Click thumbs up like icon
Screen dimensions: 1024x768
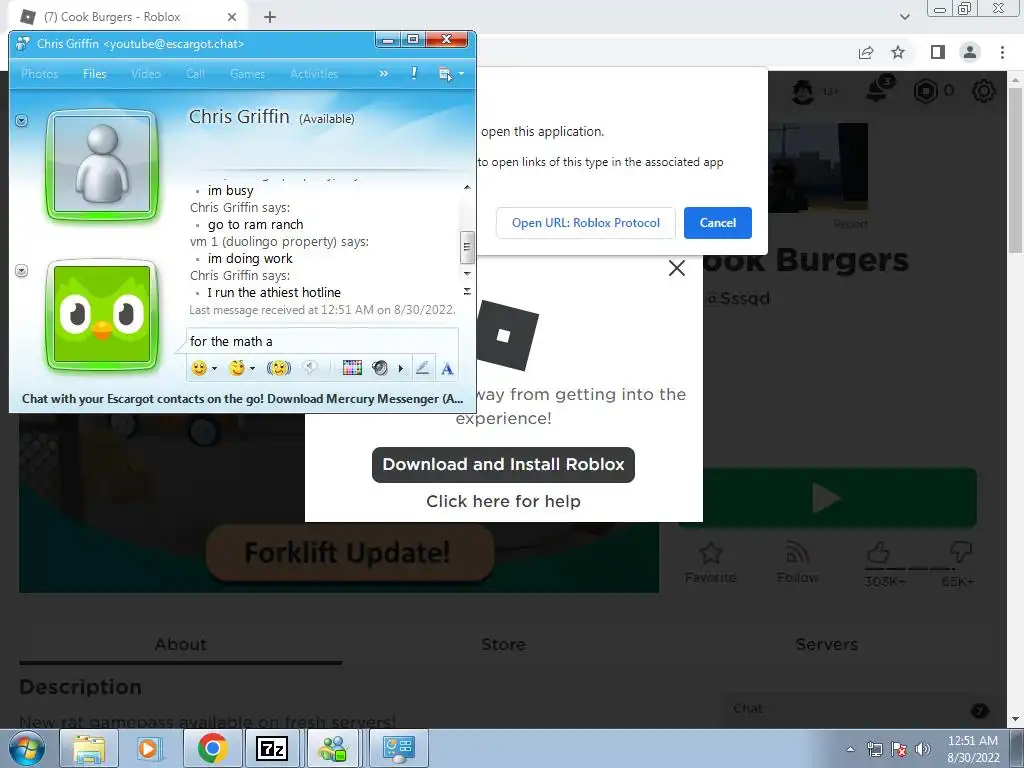878,552
